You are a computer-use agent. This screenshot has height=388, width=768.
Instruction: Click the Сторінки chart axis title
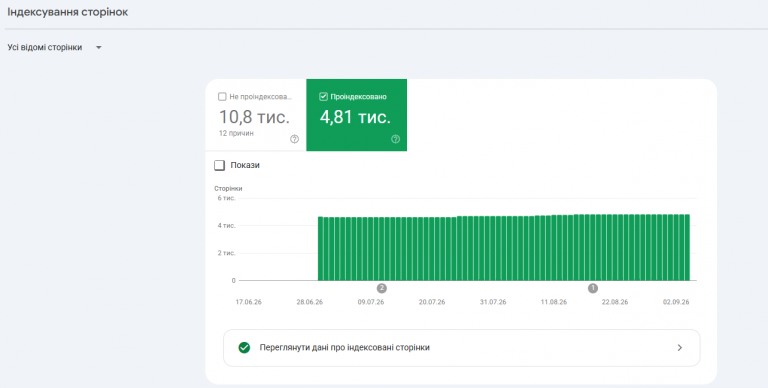coord(228,189)
